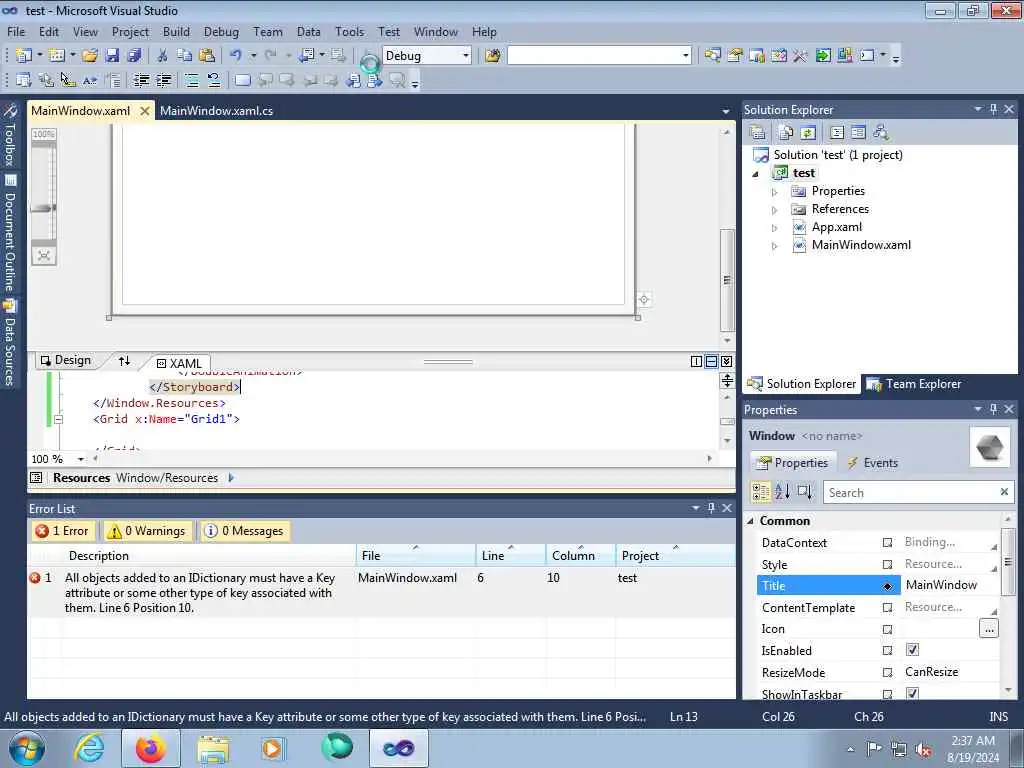The height and width of the screenshot is (768, 1024).
Task: Click the designer zoom slider thumb
Action: click(x=43, y=208)
